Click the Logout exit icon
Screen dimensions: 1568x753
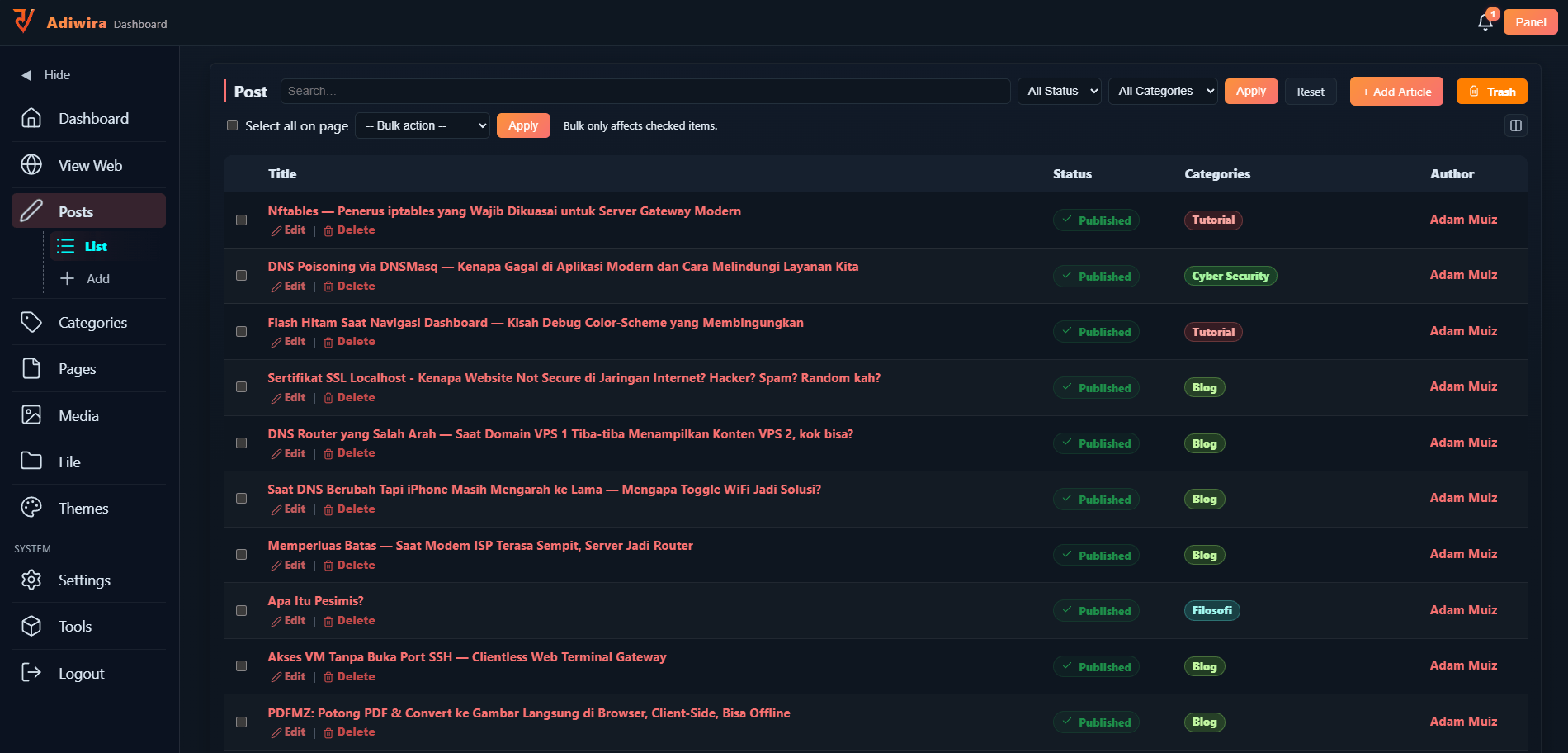pyautogui.click(x=31, y=672)
